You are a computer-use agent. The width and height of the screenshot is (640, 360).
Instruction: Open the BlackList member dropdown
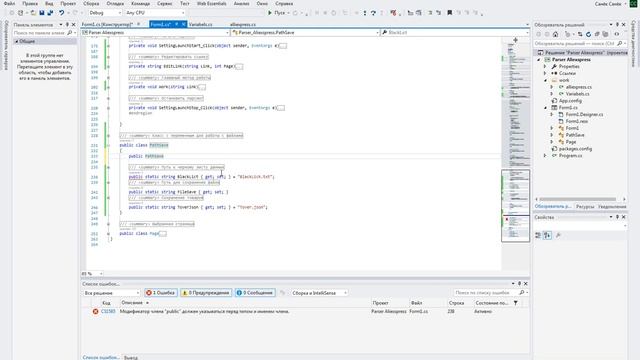tap(455, 32)
